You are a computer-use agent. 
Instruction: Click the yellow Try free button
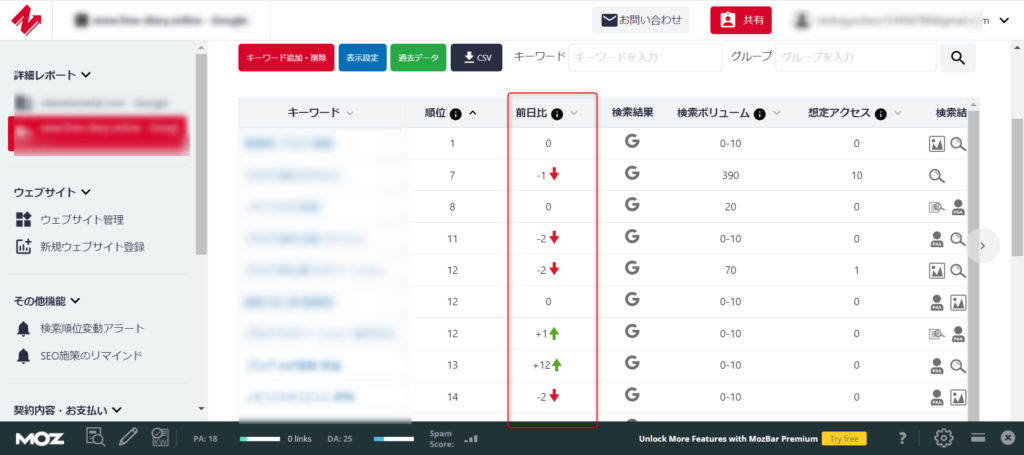tap(844, 438)
